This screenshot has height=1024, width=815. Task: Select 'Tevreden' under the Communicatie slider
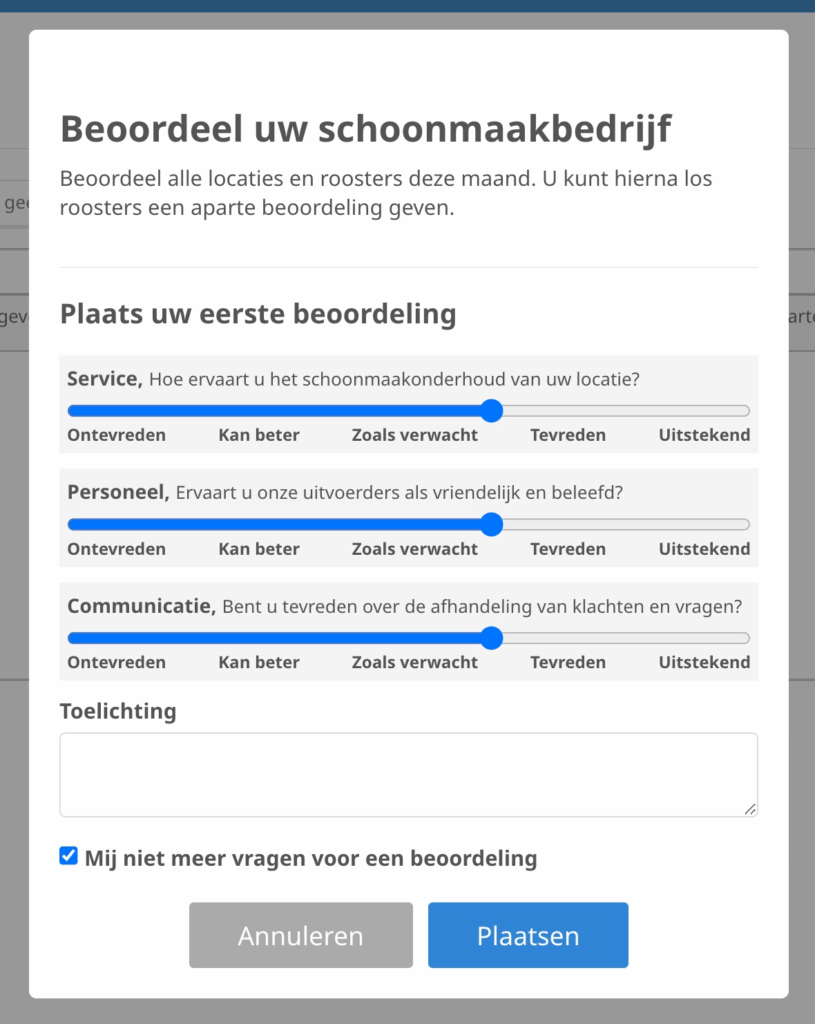[568, 662]
